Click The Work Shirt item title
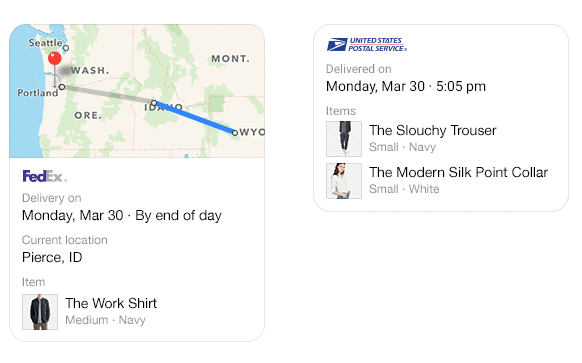Image resolution: width=582 pixels, height=363 pixels. pyautogui.click(x=111, y=303)
